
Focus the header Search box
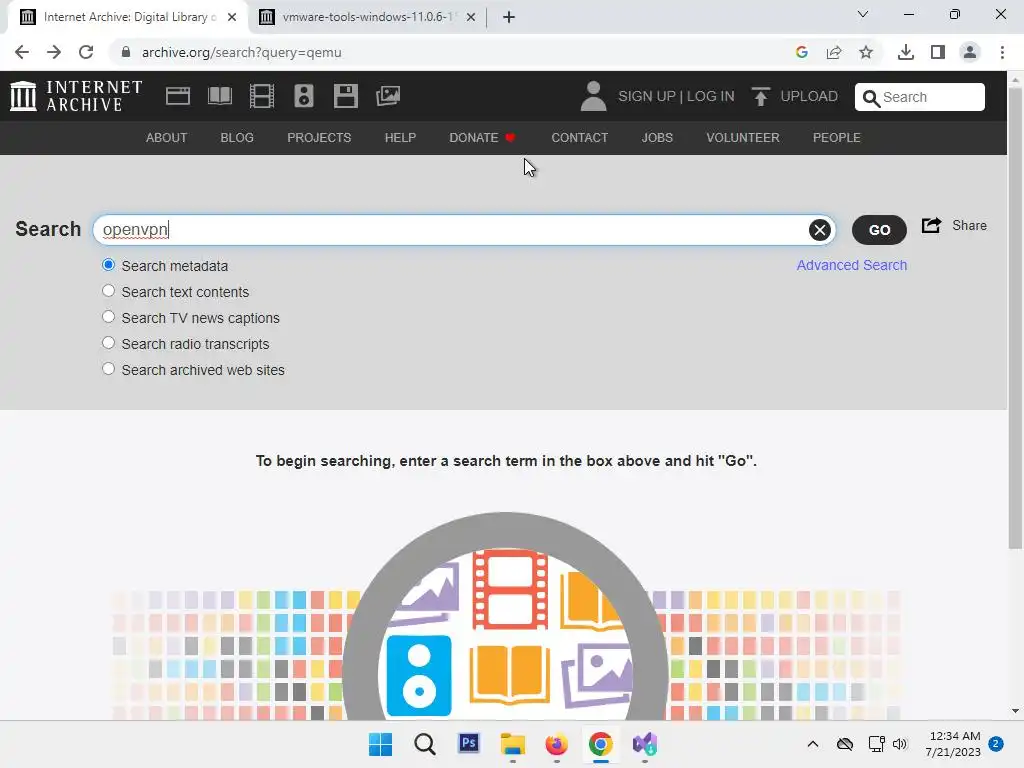[x=920, y=97]
